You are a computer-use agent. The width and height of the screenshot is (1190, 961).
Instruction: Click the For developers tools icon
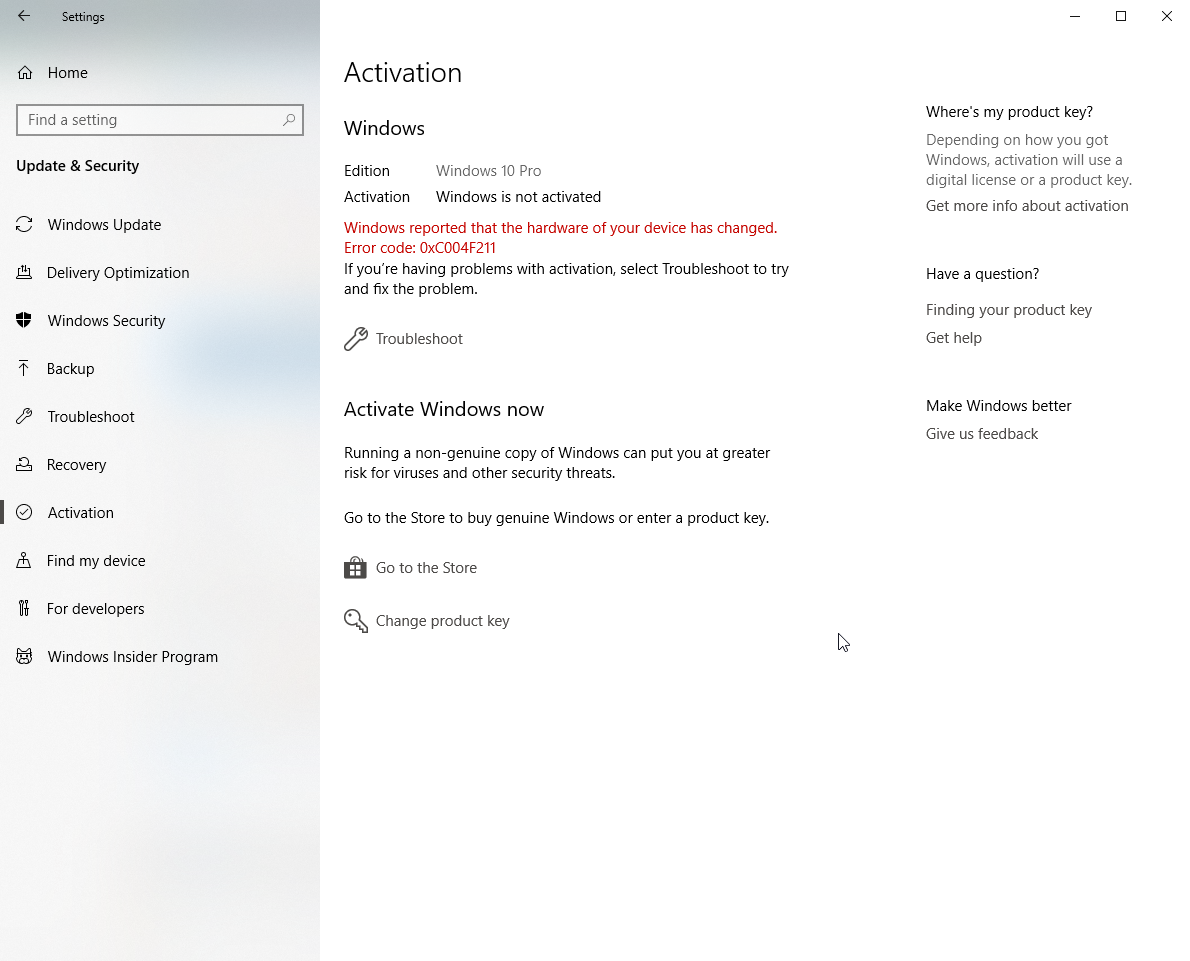24,609
